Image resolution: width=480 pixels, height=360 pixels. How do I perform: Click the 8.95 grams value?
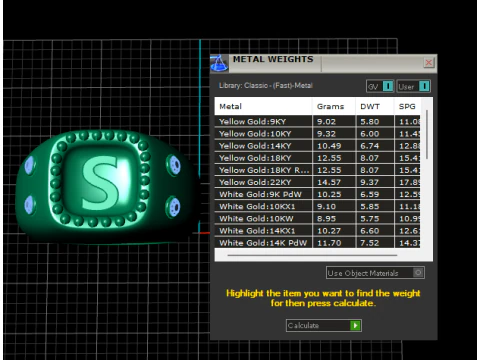coord(326,219)
